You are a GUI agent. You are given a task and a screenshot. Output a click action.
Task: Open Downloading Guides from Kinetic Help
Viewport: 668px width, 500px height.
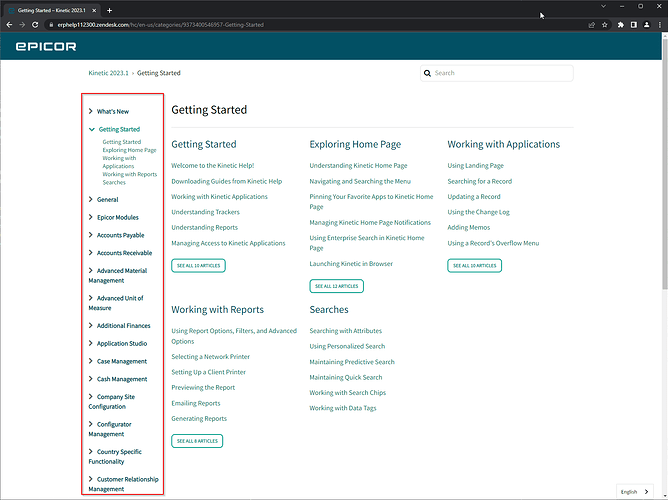227,181
